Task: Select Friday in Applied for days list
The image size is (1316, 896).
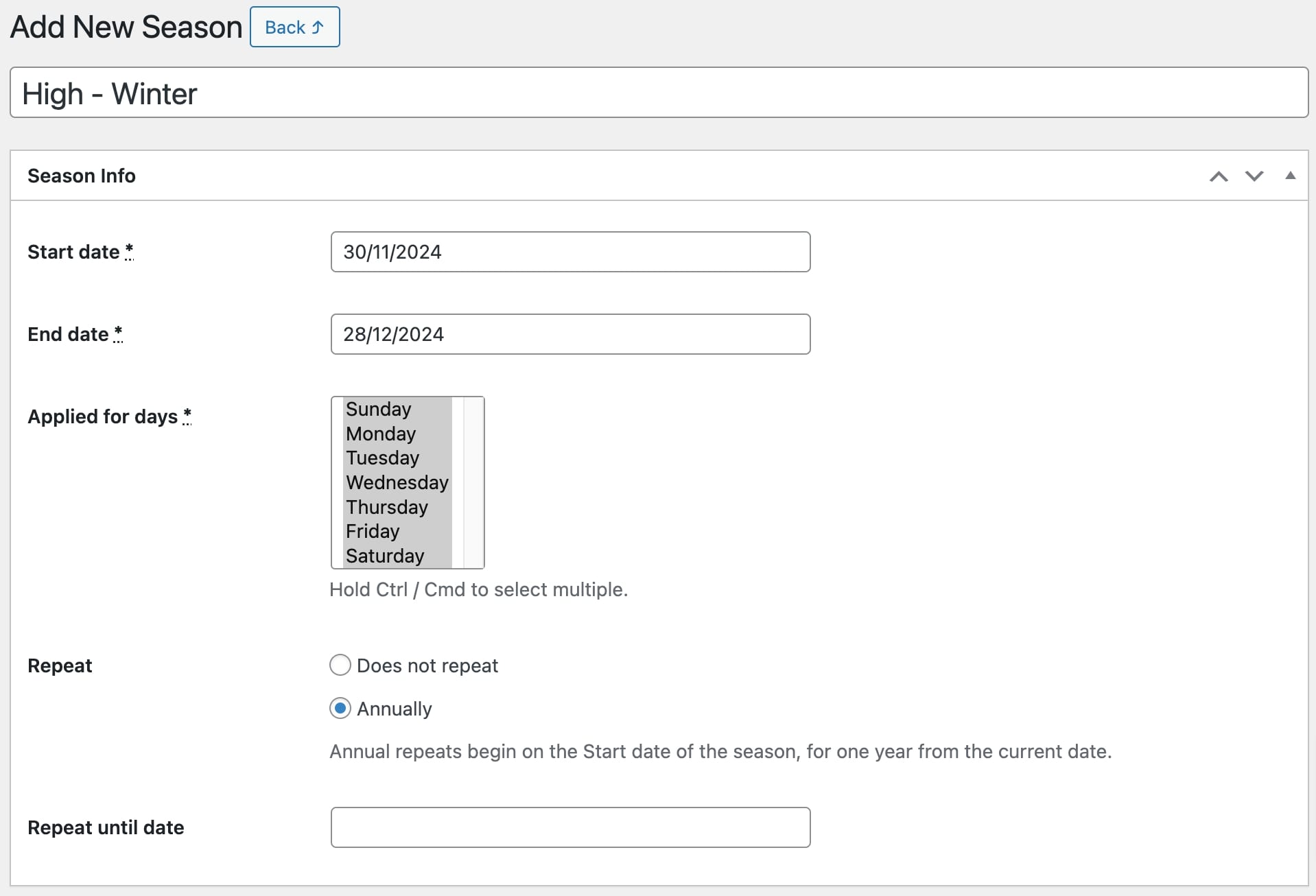Action: pyautogui.click(x=397, y=532)
